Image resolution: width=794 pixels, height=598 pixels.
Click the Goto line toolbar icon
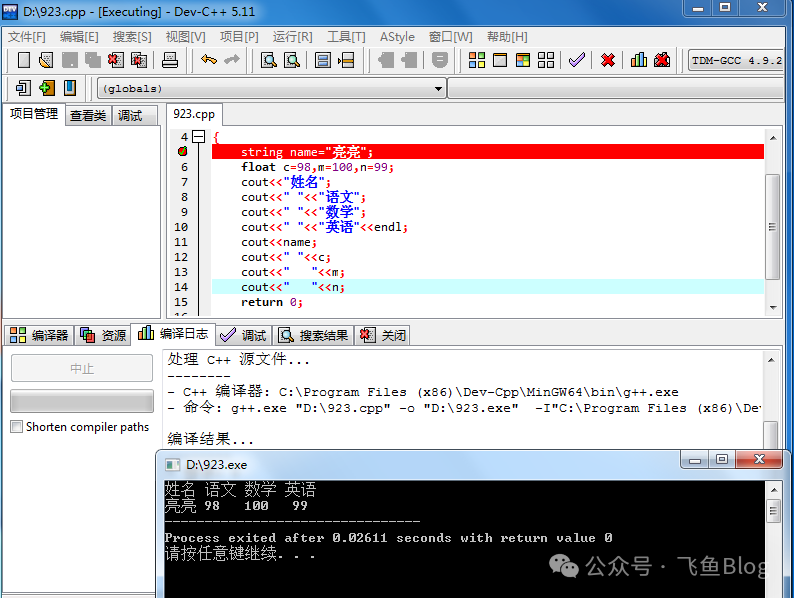point(346,60)
